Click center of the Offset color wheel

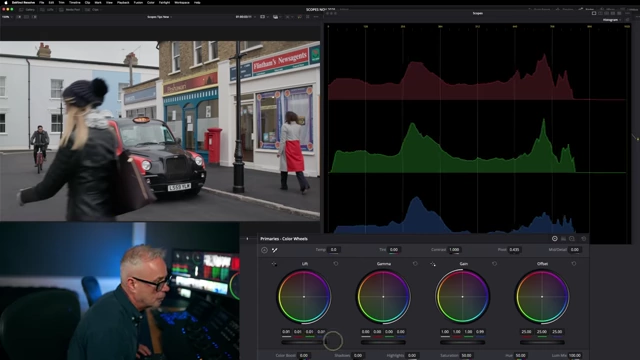coord(542,297)
